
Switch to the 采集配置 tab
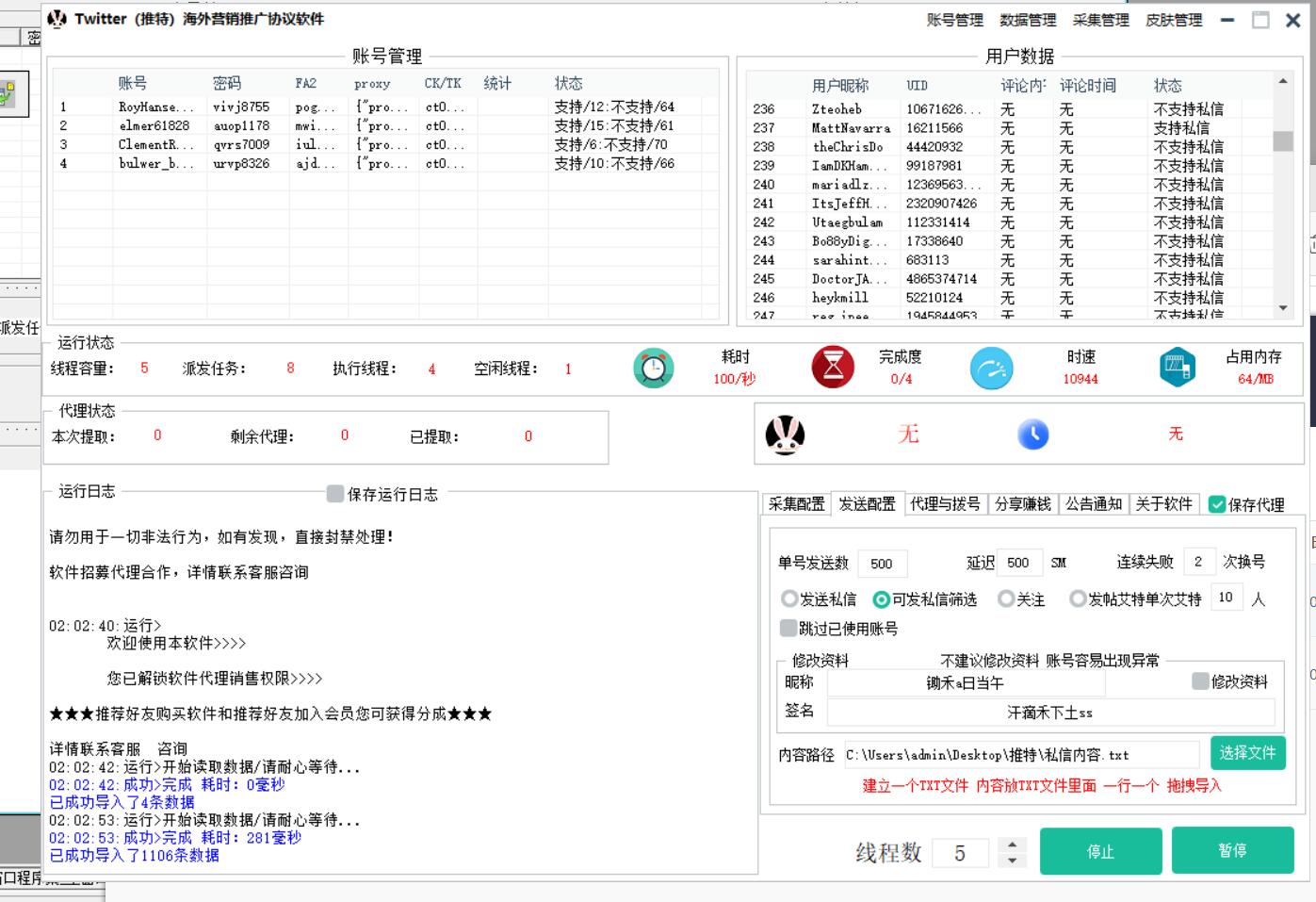pyautogui.click(x=796, y=504)
